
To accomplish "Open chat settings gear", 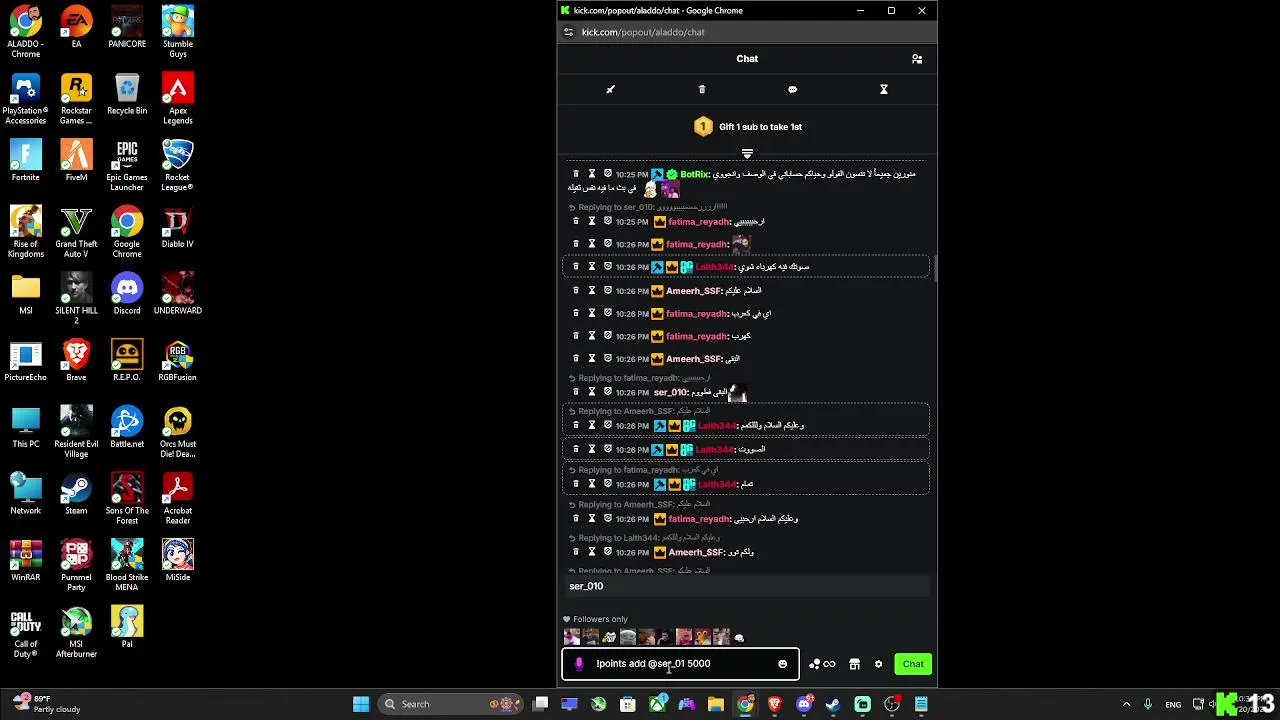I will coord(879,664).
